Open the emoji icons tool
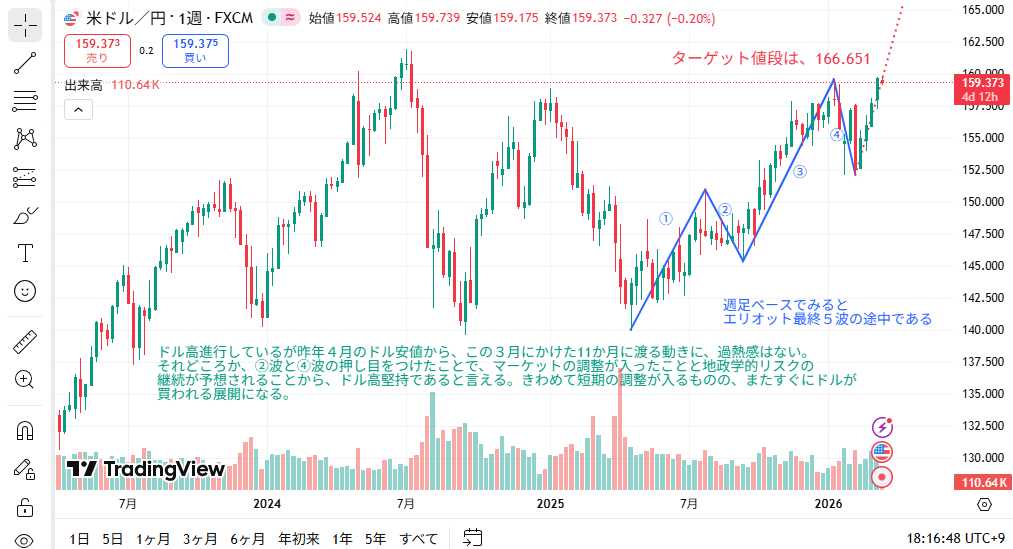 [x=25, y=290]
